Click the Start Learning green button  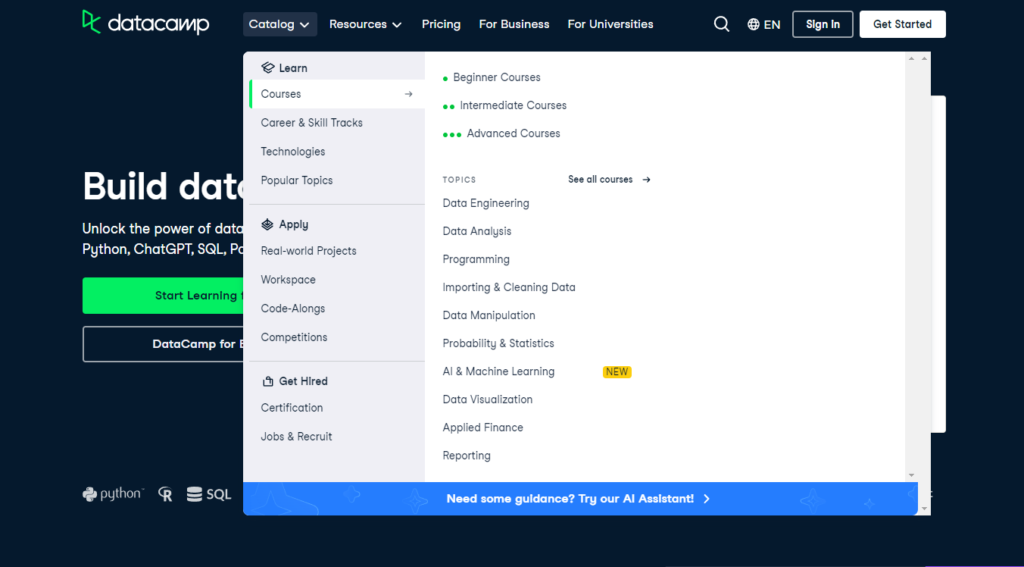(163, 296)
